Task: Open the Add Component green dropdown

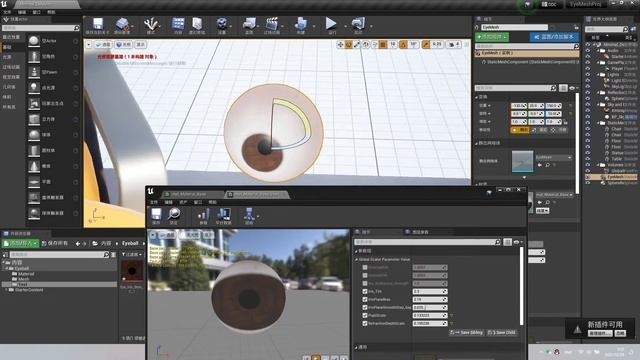Action: pyautogui.click(x=492, y=37)
